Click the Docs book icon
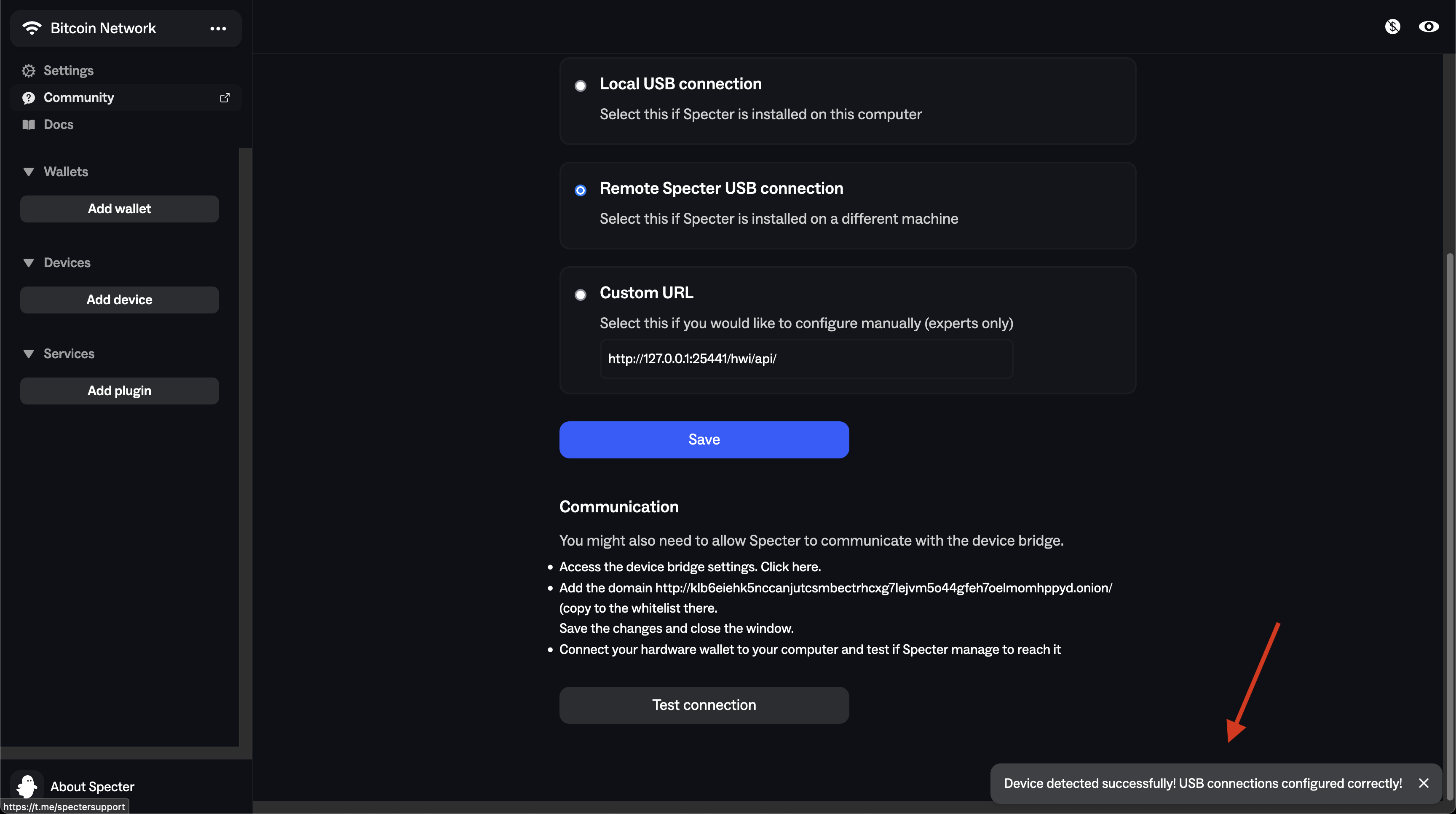This screenshot has height=814, width=1456. coord(28,124)
